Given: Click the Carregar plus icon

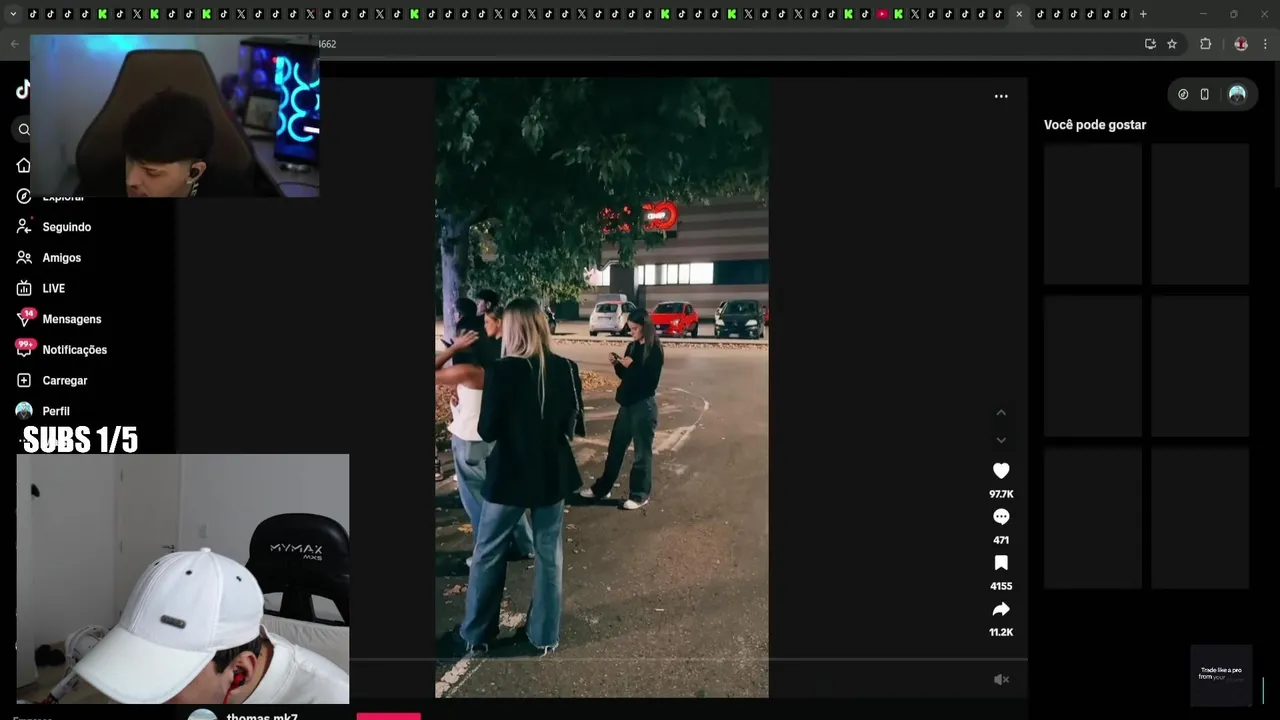Looking at the screenshot, I should 24,381.
